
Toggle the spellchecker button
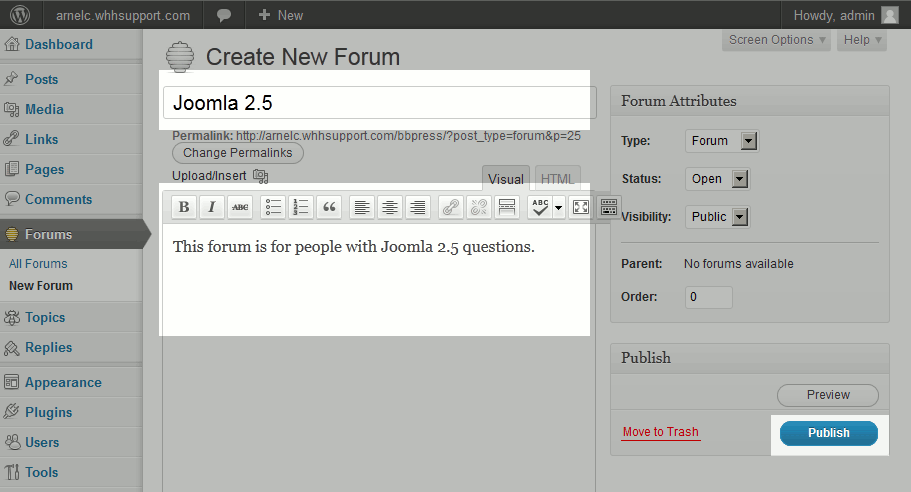point(540,207)
